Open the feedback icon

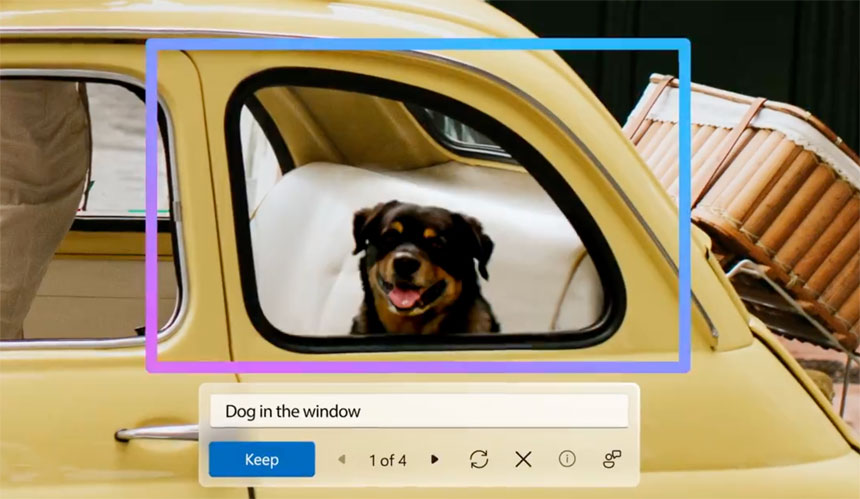[x=612, y=459]
